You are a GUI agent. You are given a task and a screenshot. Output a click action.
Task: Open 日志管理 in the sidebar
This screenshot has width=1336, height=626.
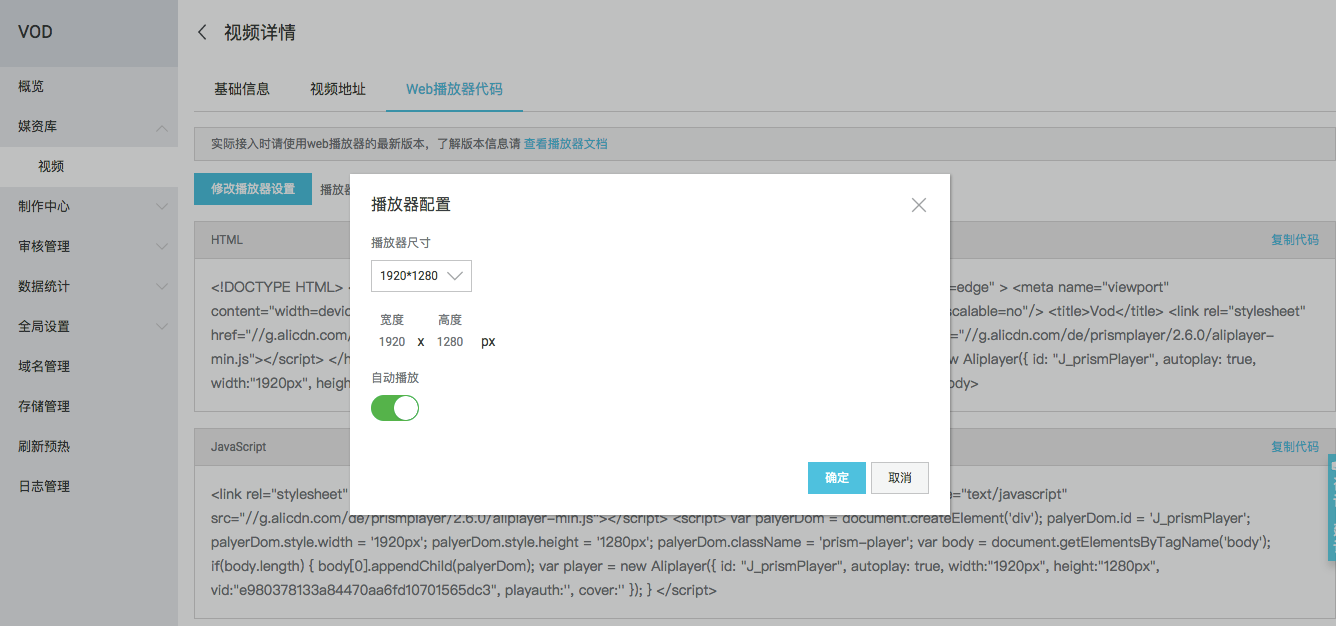coord(89,487)
